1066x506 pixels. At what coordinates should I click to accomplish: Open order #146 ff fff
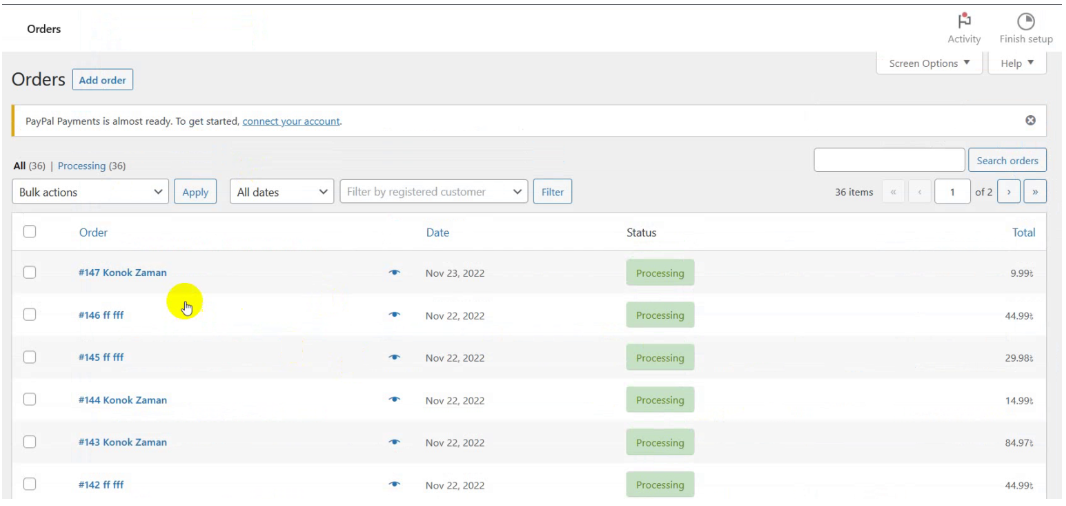pyautogui.click(x=101, y=315)
